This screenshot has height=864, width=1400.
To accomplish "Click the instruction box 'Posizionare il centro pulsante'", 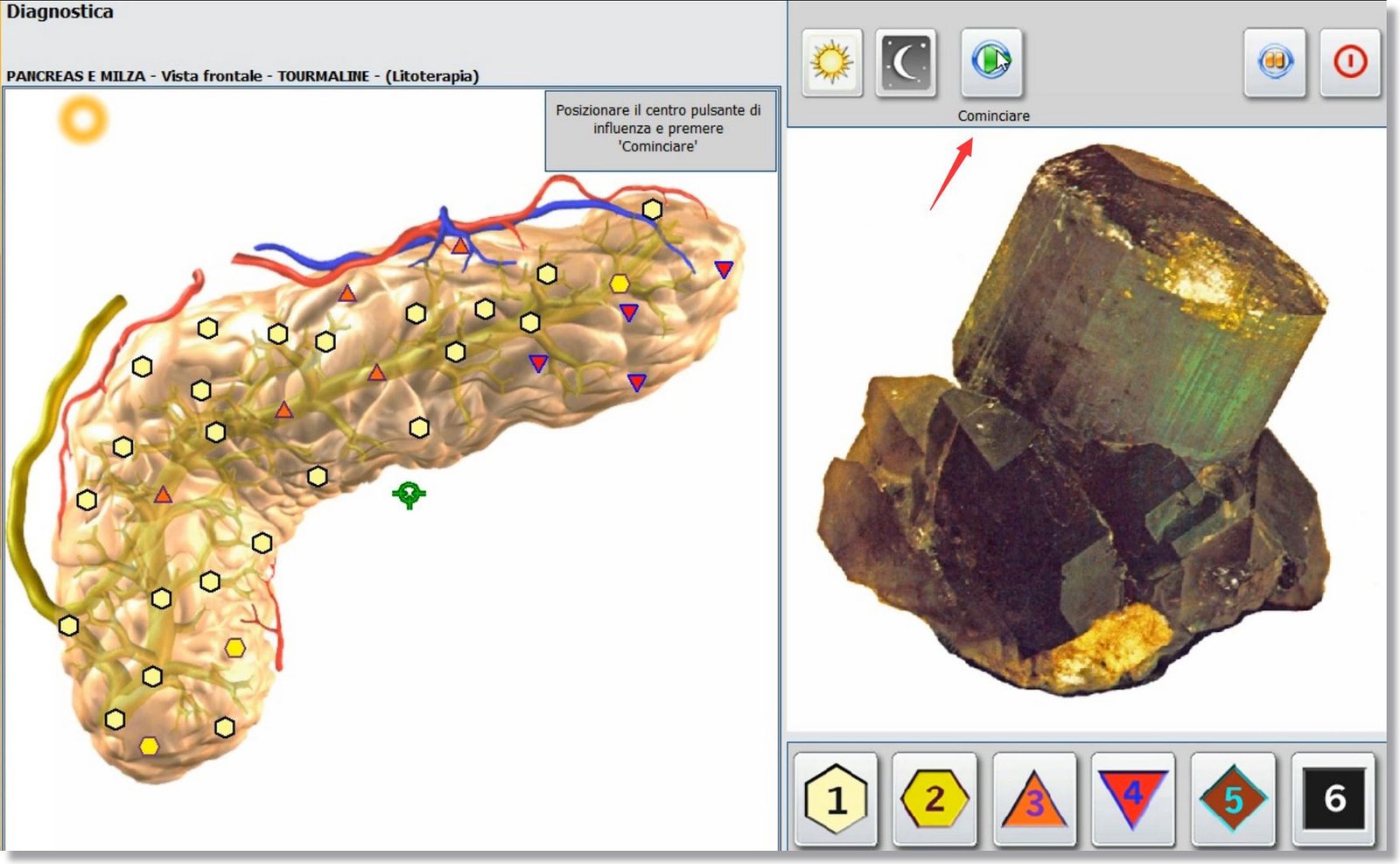I will tap(659, 130).
